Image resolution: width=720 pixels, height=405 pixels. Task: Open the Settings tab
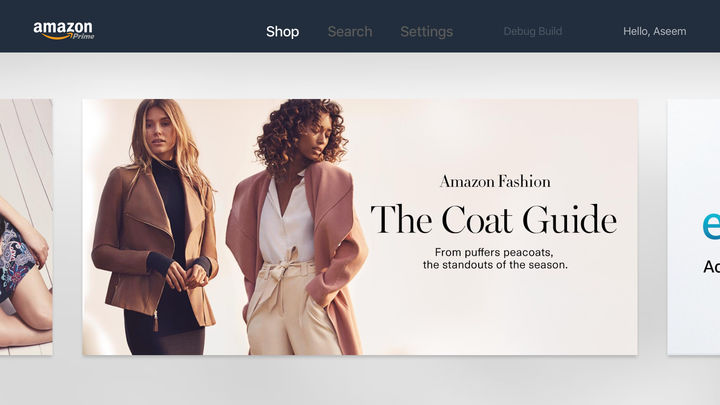click(427, 32)
